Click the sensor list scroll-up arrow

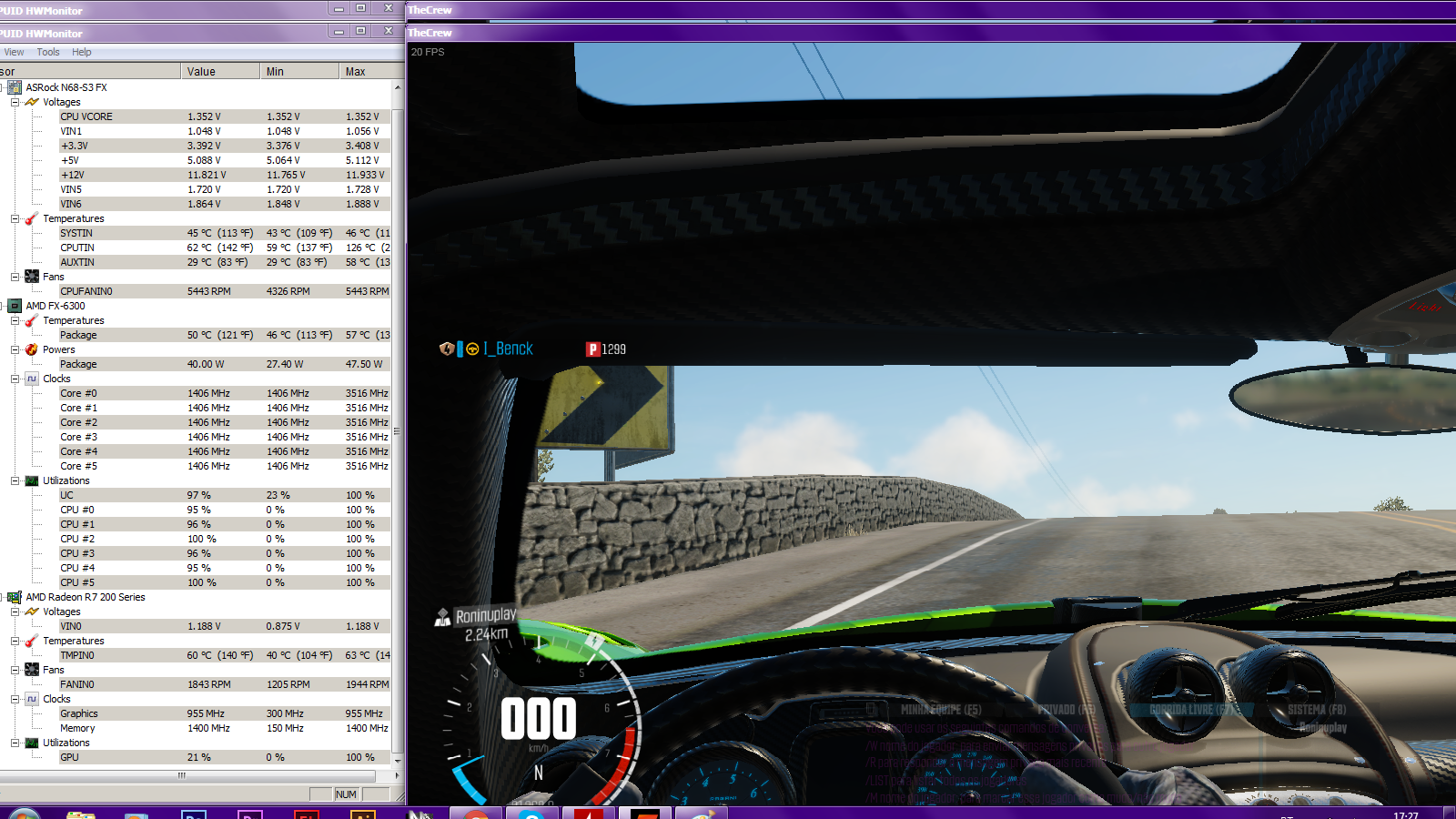(397, 87)
